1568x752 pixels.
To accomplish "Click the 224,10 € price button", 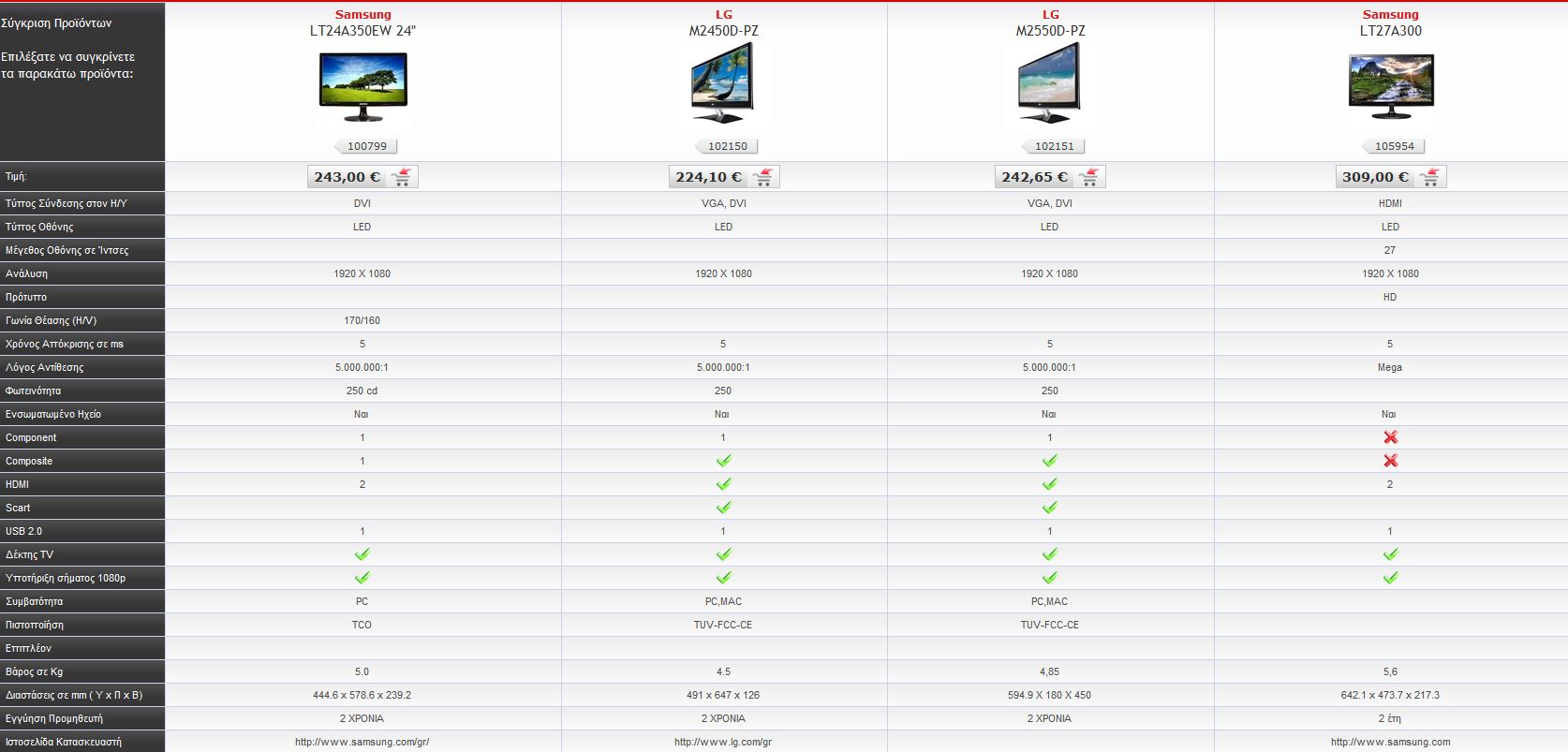I will [x=724, y=177].
